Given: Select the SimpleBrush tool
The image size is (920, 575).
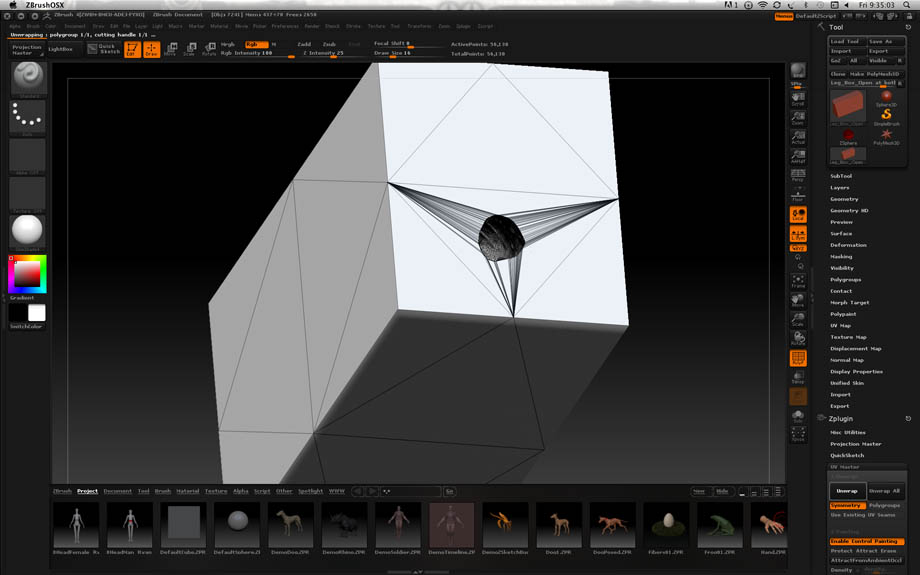Looking at the screenshot, I should click(886, 116).
